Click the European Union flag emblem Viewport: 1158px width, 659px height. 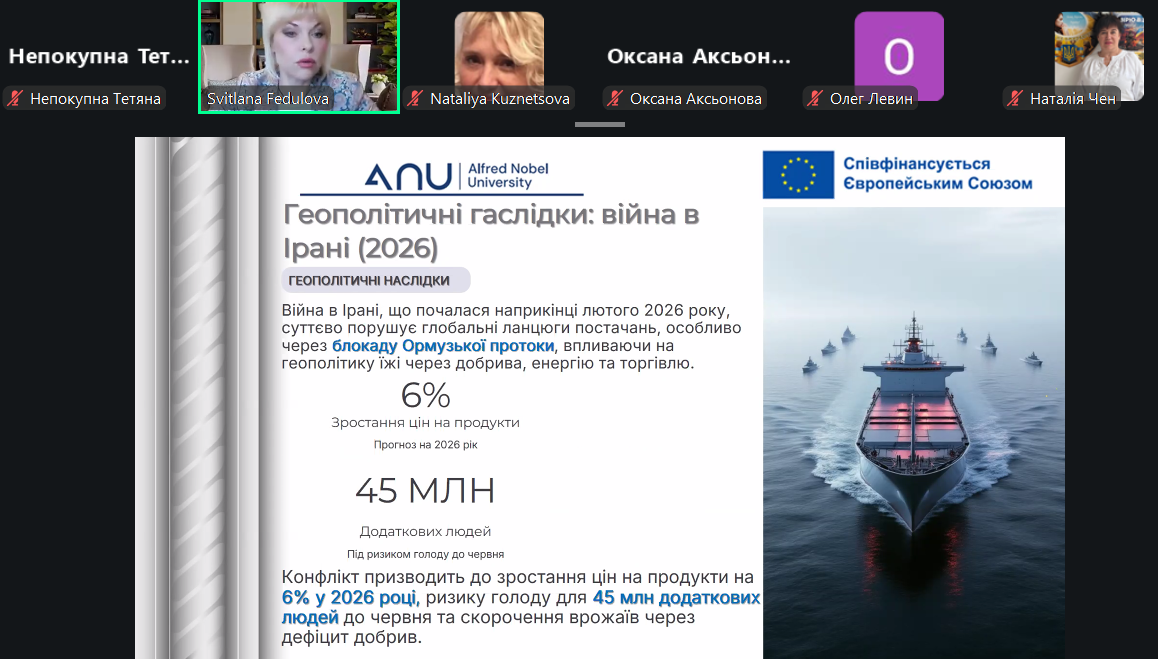[797, 172]
